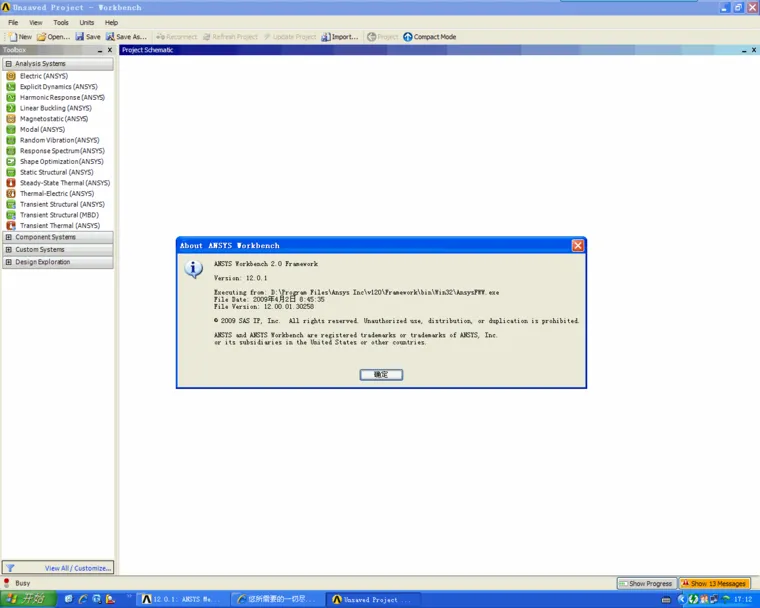This screenshot has width=760, height=608.
Task: Close the About ANSYS Workbench dialog
Action: tap(577, 245)
